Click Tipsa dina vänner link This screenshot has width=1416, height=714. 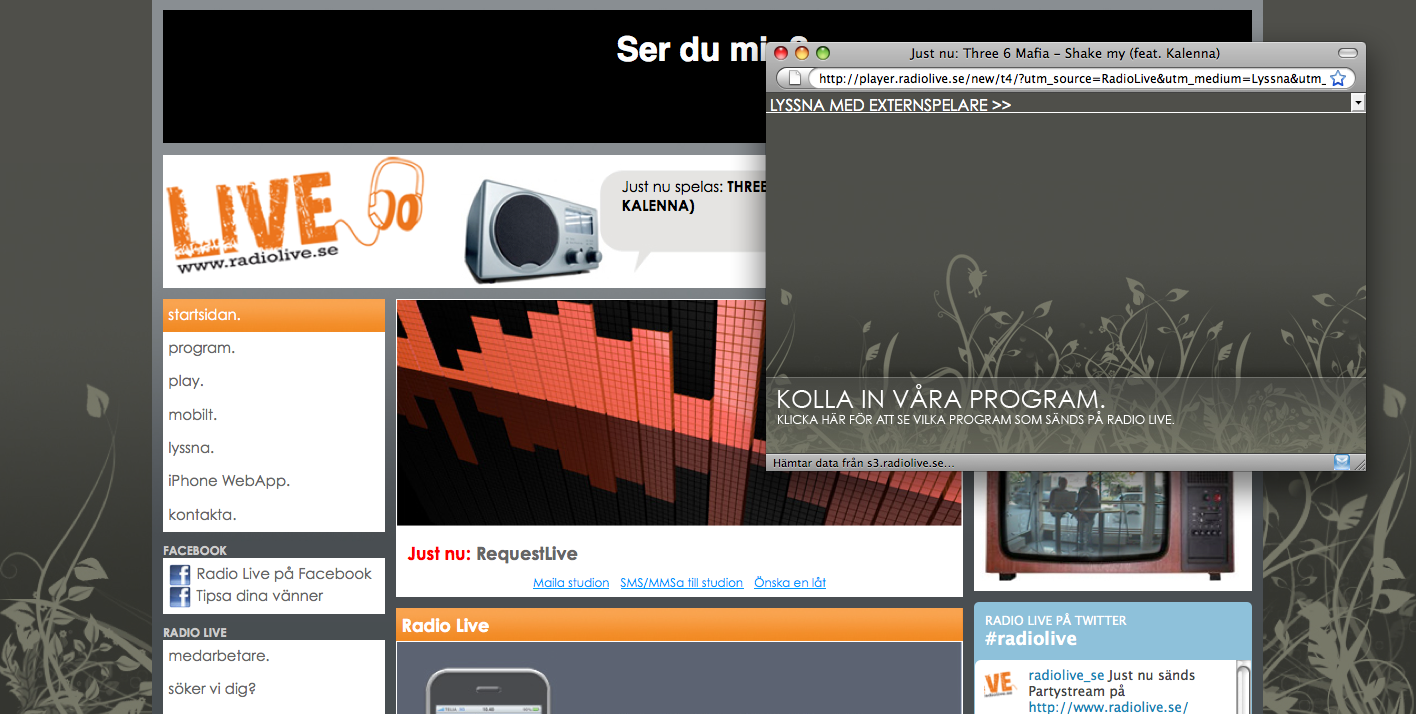(260, 596)
